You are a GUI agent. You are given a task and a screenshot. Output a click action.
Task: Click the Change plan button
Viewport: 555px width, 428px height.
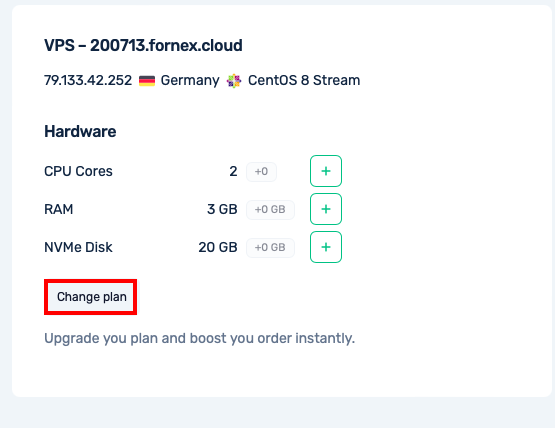[x=91, y=297]
